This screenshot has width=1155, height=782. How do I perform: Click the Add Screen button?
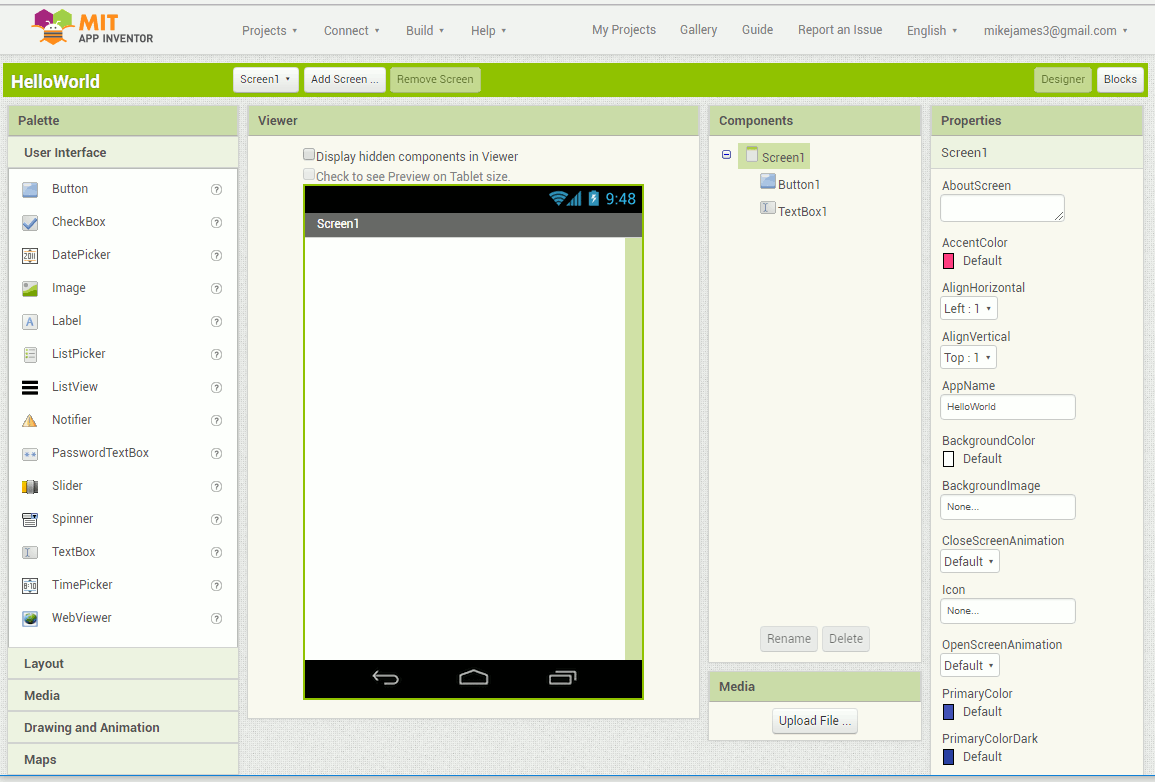[344, 79]
